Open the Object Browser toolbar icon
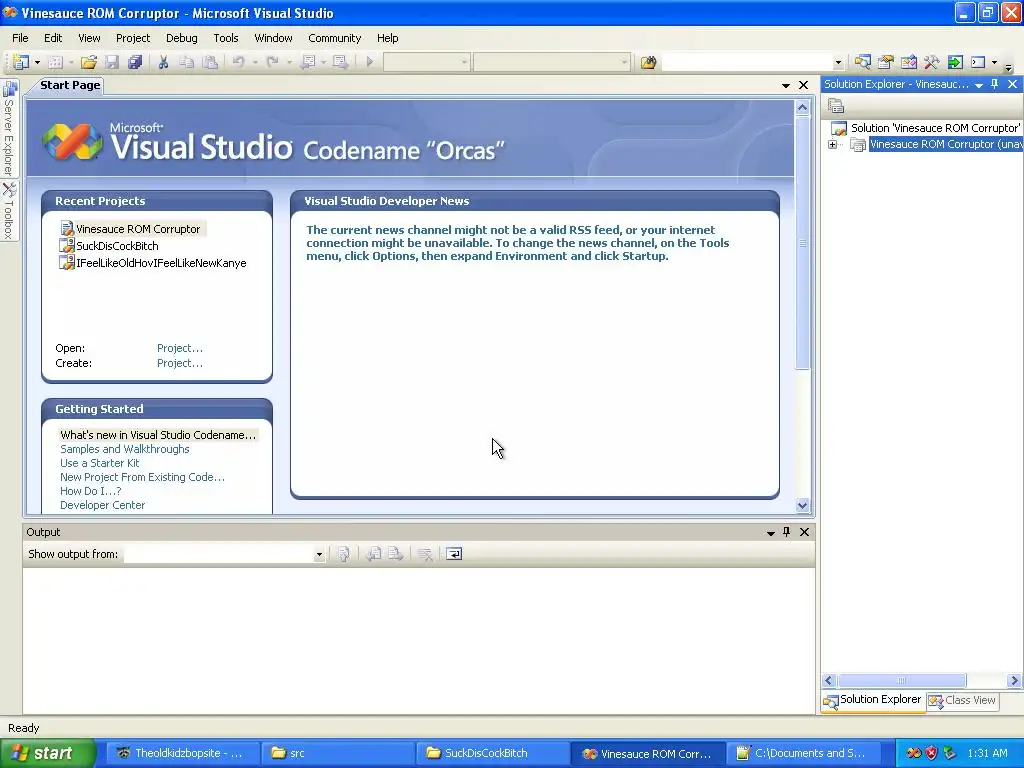The image size is (1024, 768). pos(908,62)
